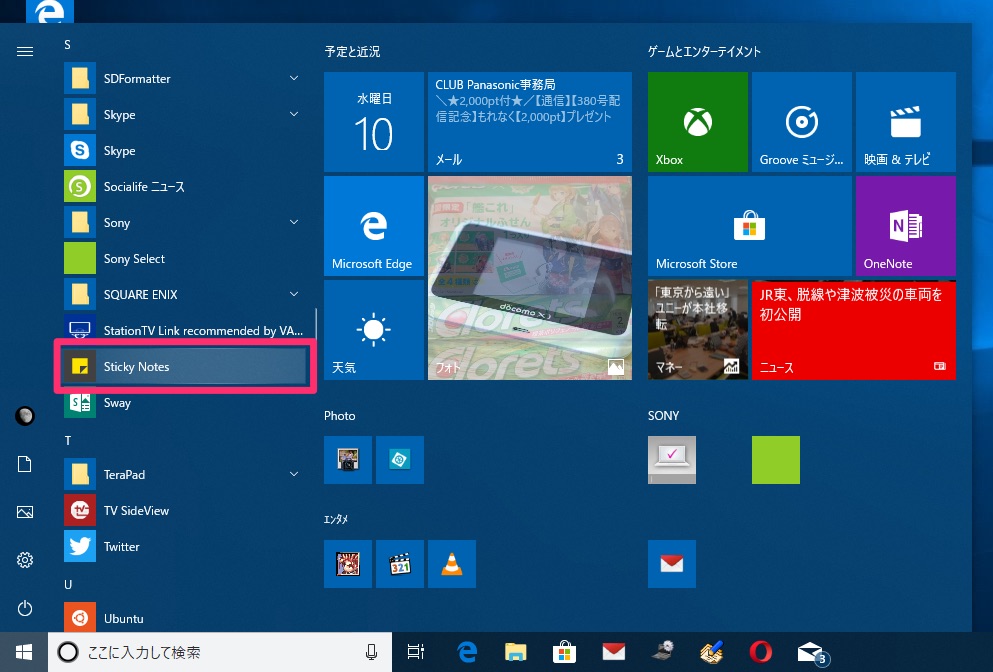Open Opera from the taskbar
The image size is (993, 672).
pyautogui.click(x=760, y=652)
